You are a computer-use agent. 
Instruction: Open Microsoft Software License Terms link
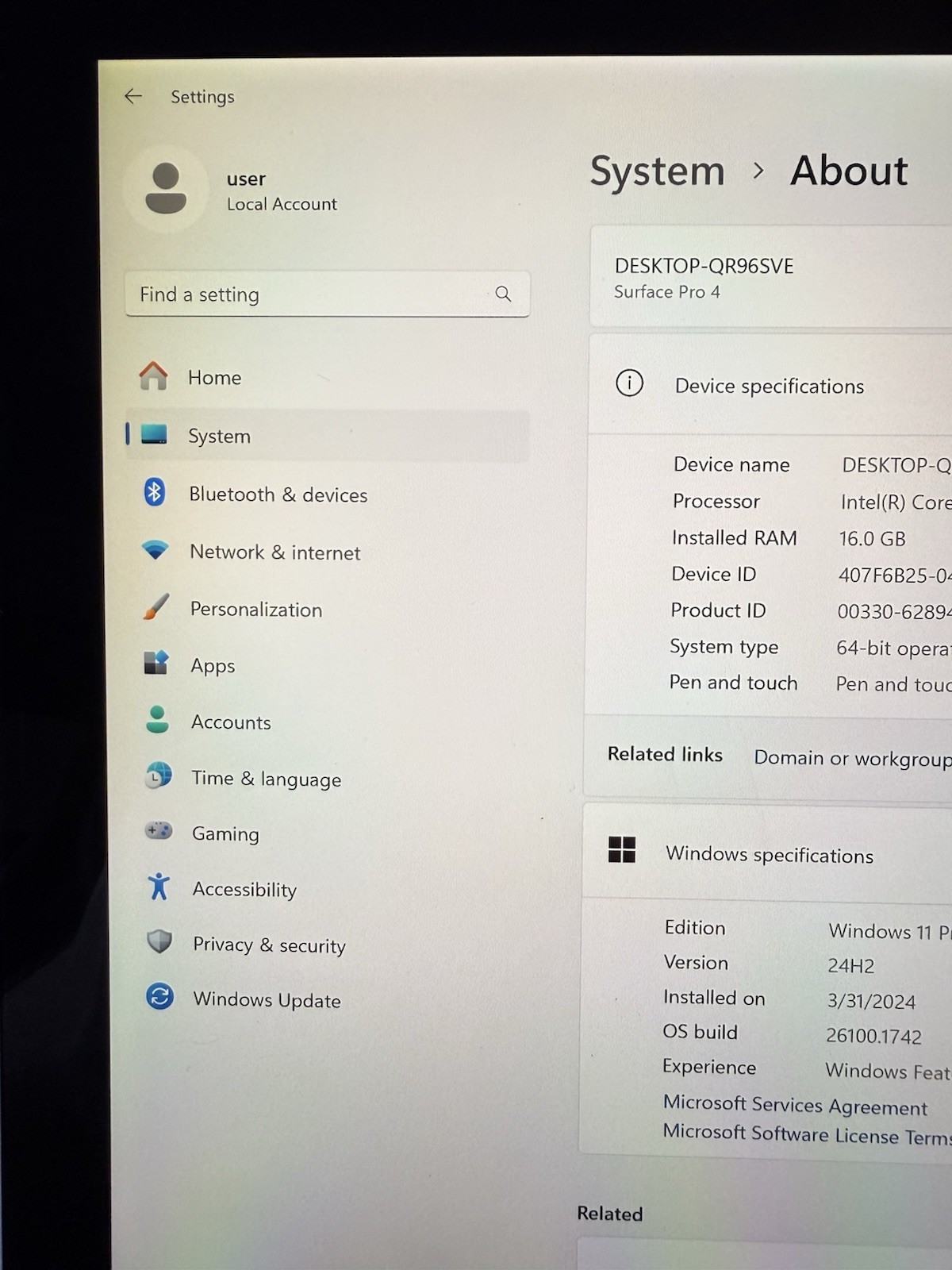coord(807,1134)
